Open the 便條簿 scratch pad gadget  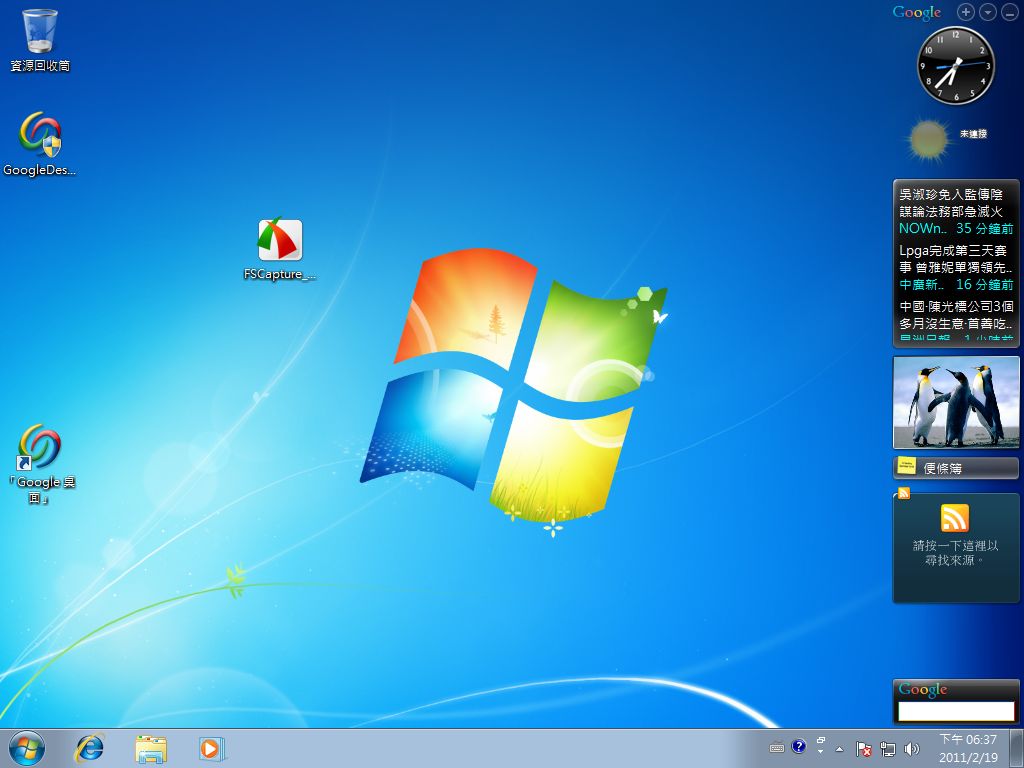[x=956, y=468]
